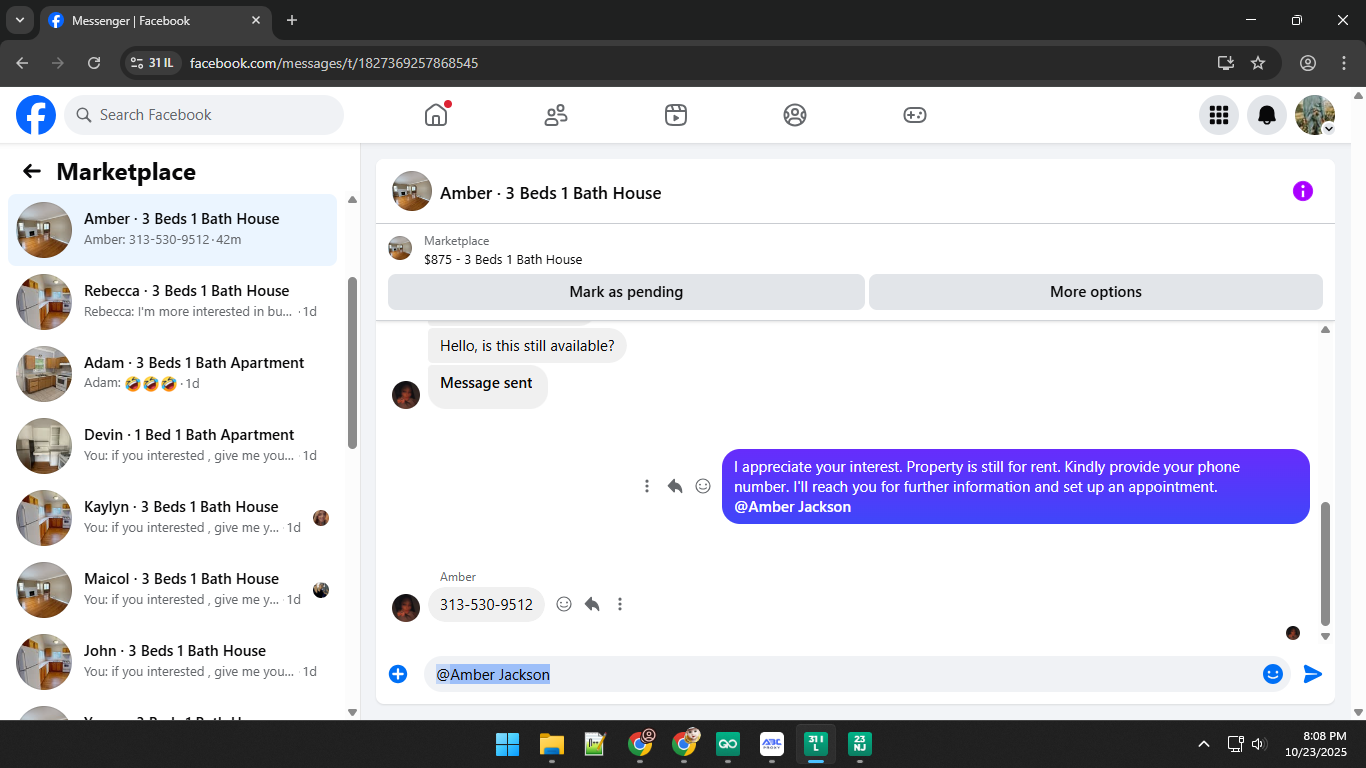Viewport: 1366px width, 768px height.
Task: Click the site info button in address bar
Action: tap(152, 63)
